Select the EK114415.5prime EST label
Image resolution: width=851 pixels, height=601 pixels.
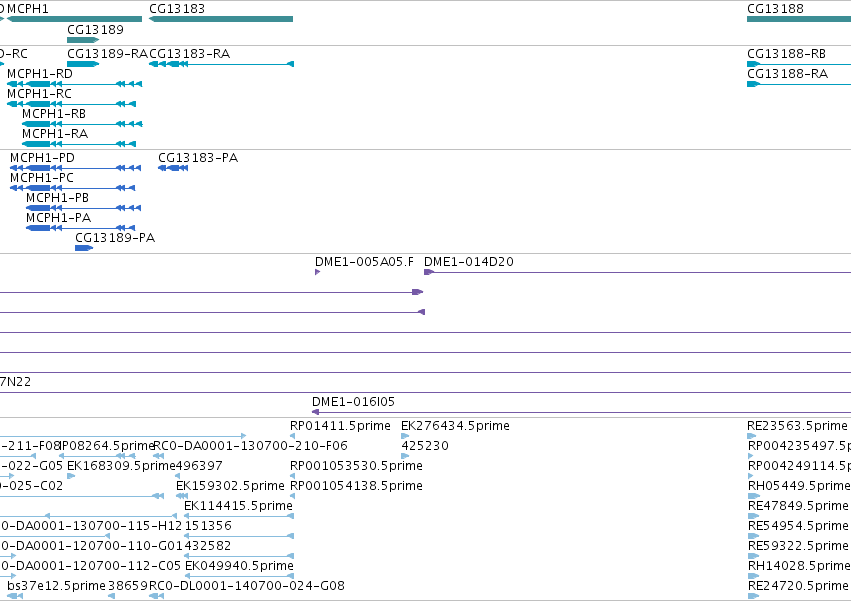pos(239,507)
